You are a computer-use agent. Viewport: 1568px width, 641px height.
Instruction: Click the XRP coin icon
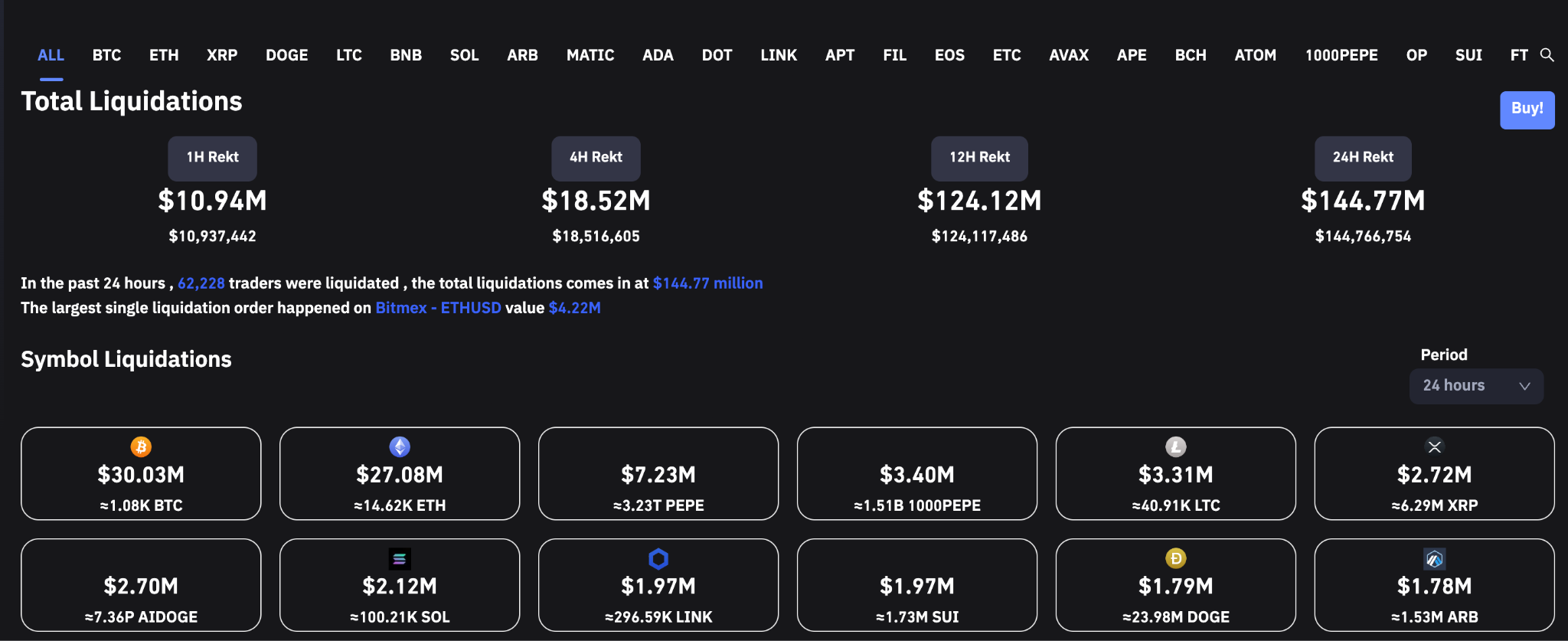pyautogui.click(x=1434, y=446)
